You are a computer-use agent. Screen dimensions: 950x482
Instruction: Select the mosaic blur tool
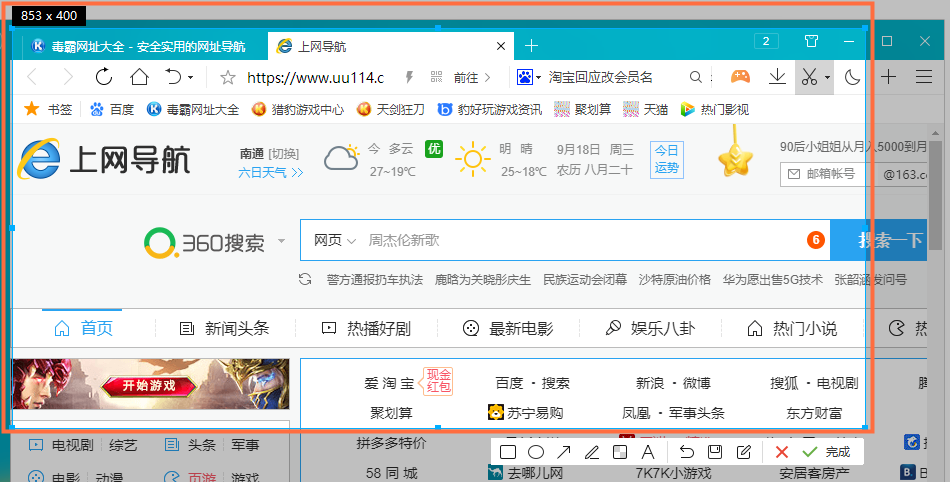click(x=620, y=452)
